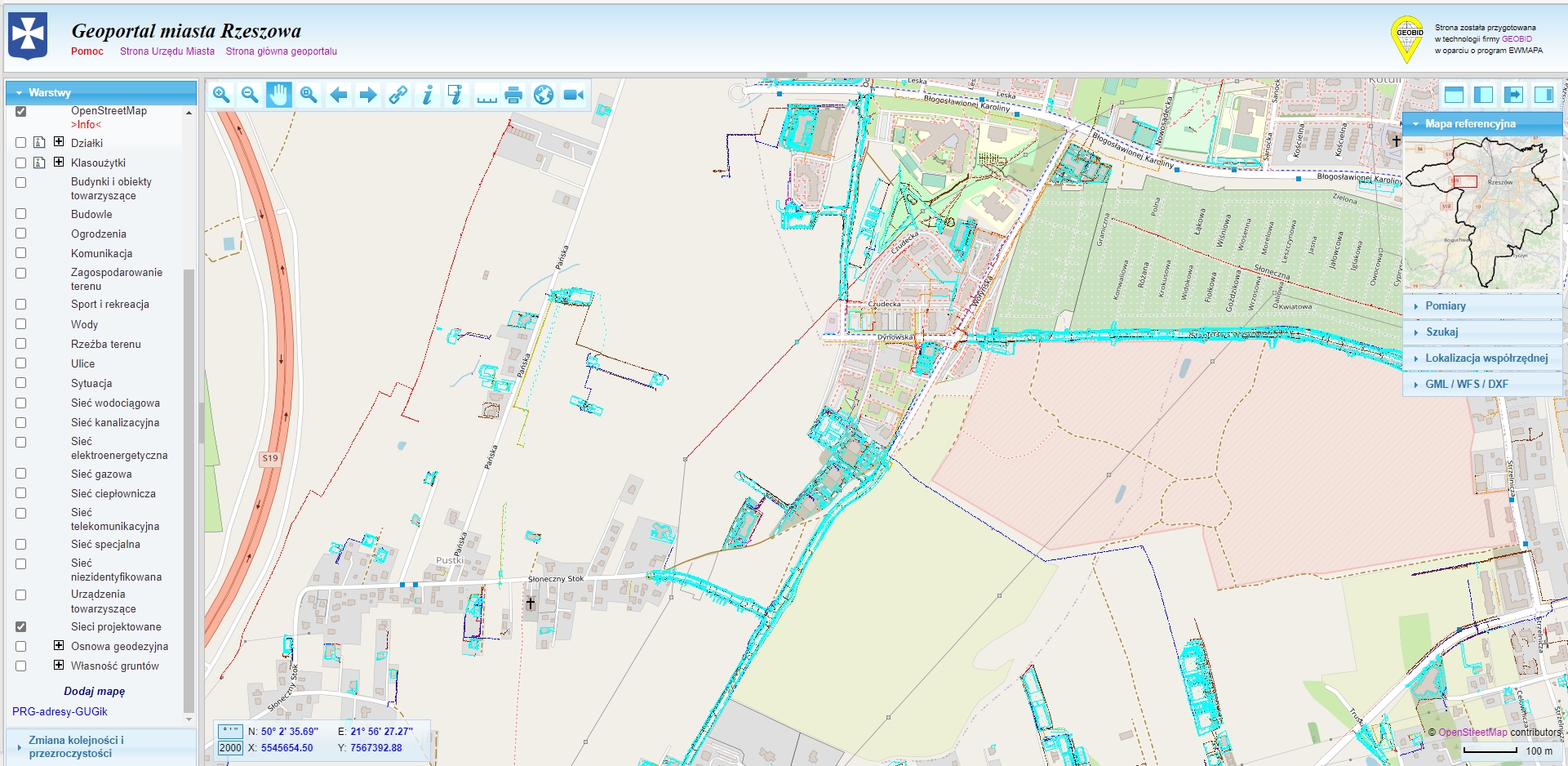Enable the Sieć wodociągowa layer
Image resolution: width=1568 pixels, height=766 pixels.
[x=21, y=403]
